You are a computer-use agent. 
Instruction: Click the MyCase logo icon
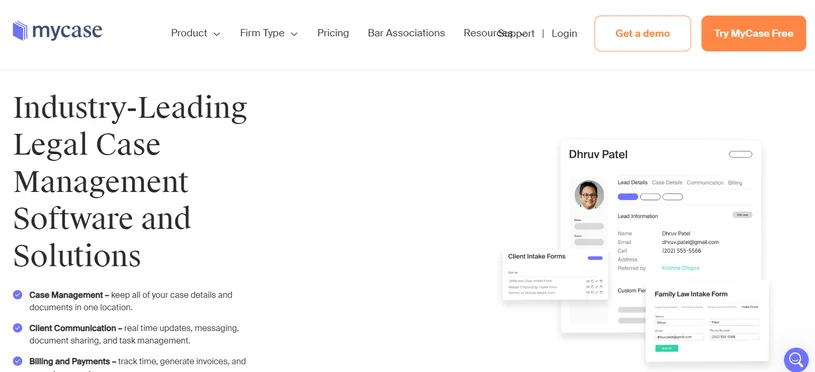(20, 31)
